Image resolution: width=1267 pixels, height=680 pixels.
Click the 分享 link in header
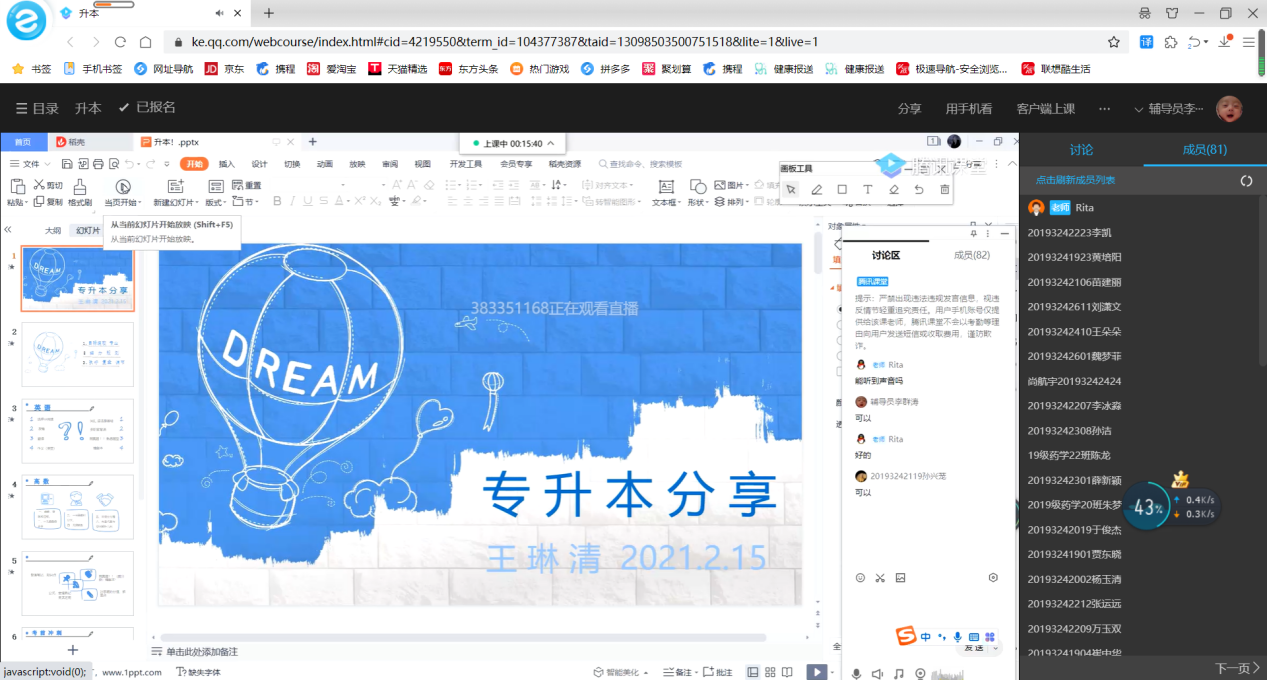point(909,109)
